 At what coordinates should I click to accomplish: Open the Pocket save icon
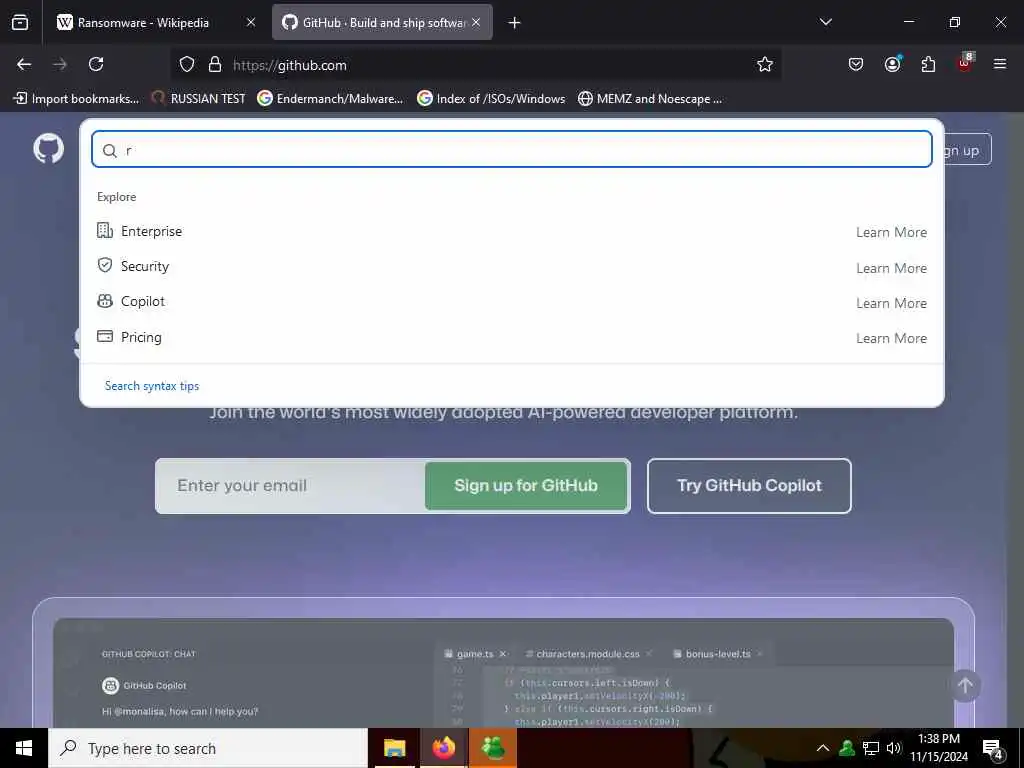(x=856, y=64)
